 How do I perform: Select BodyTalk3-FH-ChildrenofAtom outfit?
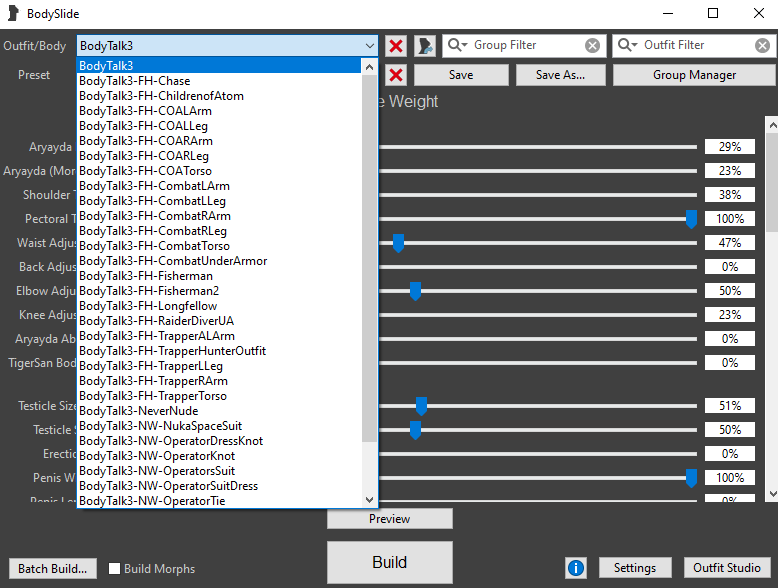[219, 96]
